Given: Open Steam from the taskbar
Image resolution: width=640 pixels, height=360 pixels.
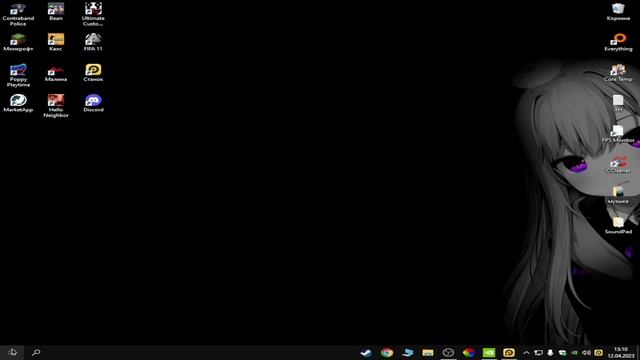Looking at the screenshot, I should coord(366,353).
